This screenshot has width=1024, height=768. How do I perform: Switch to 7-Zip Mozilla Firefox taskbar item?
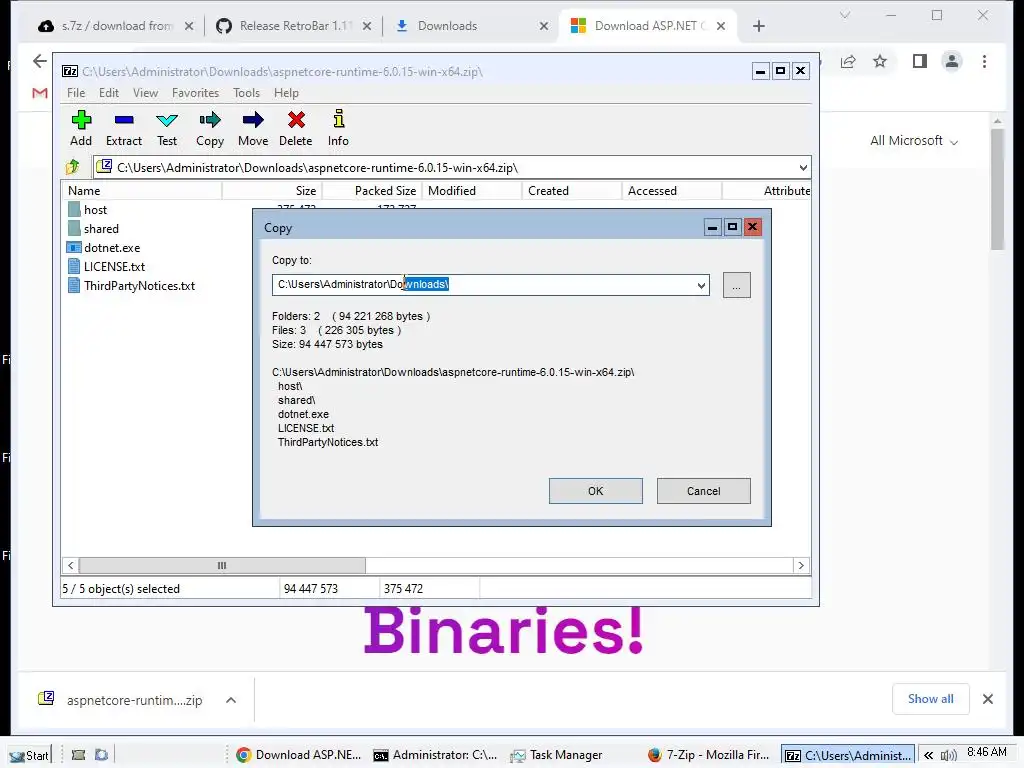pos(709,755)
